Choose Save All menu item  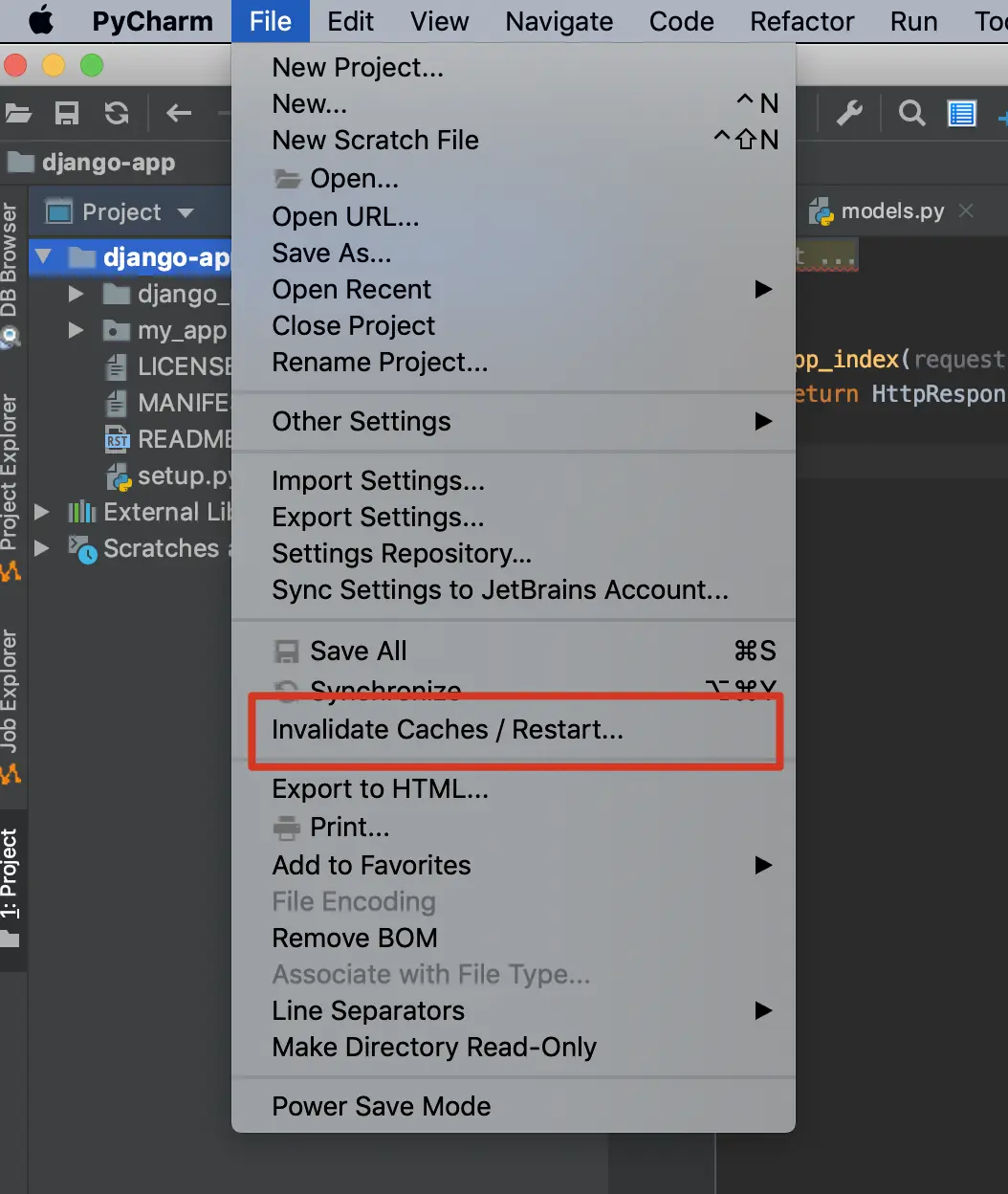point(514,651)
